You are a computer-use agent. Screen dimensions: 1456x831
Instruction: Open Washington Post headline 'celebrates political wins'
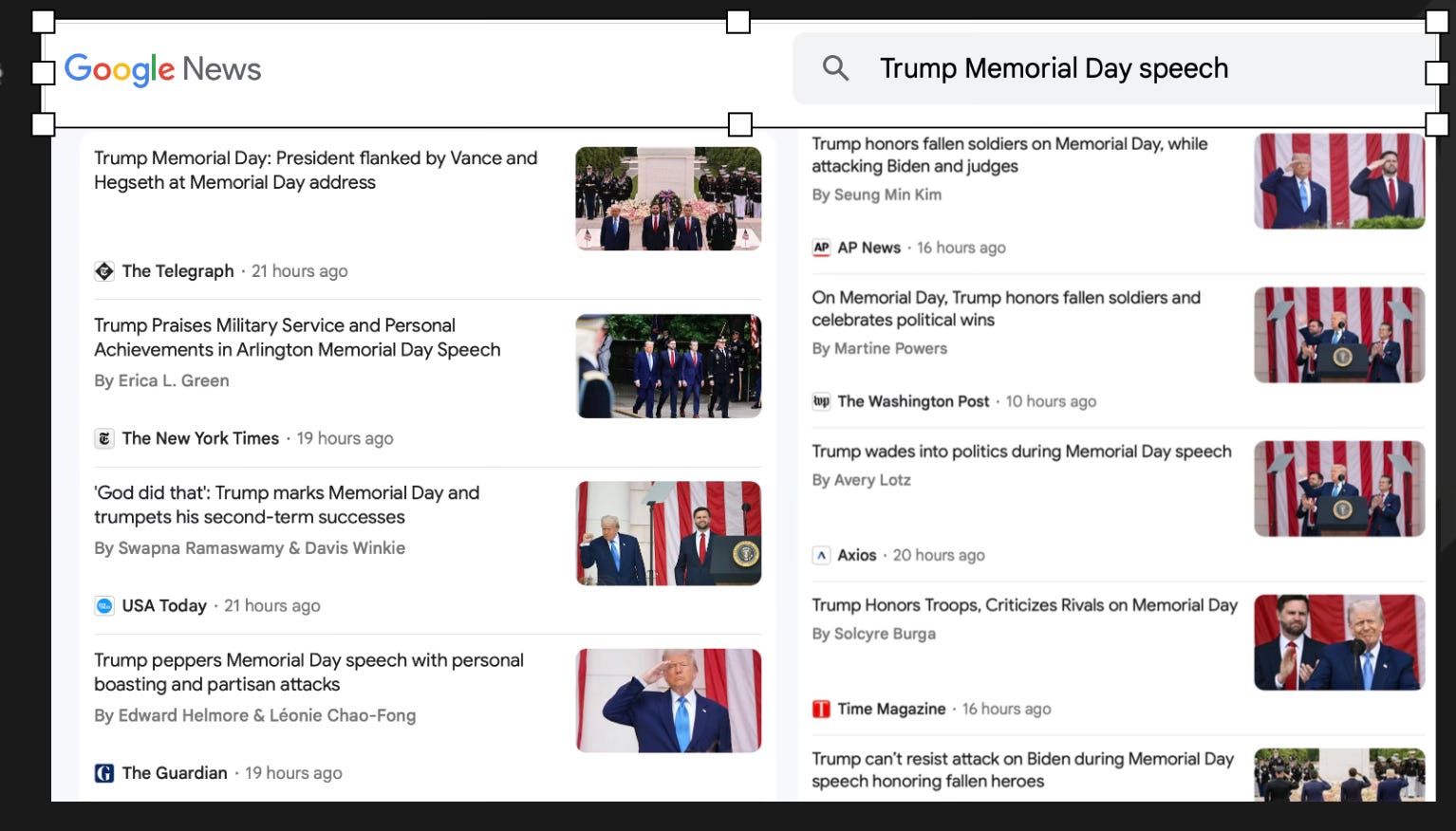pos(1006,308)
